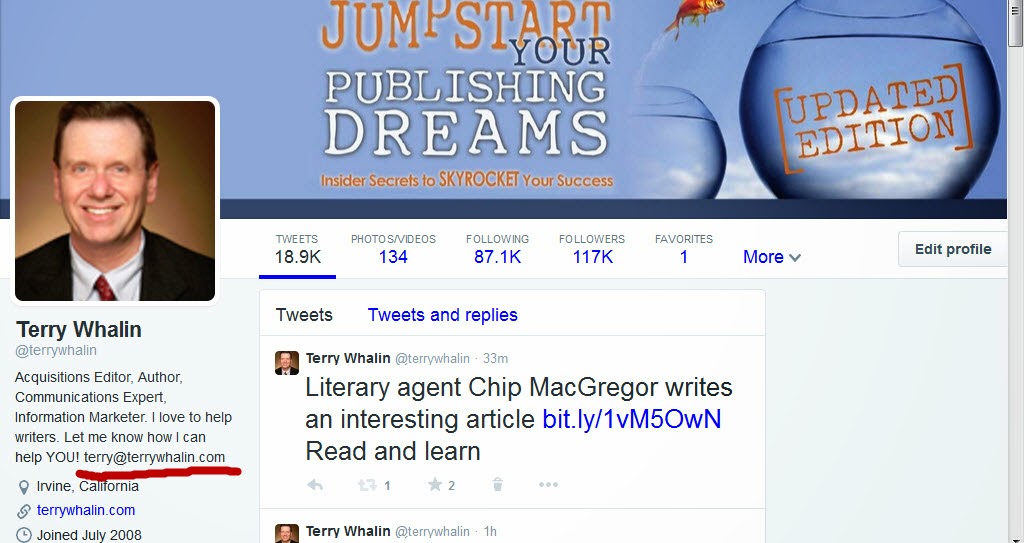Open more options ellipsis on first tweet
The height and width of the screenshot is (543, 1024).
548,484
